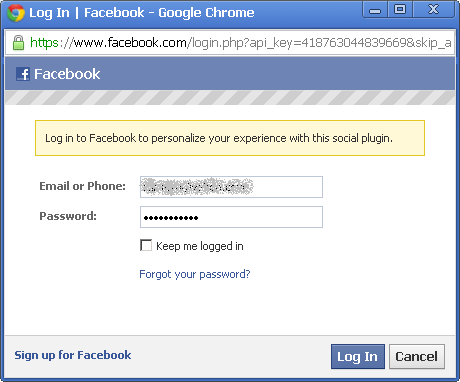Dismiss the dialog with the Cancel button

coord(417,357)
